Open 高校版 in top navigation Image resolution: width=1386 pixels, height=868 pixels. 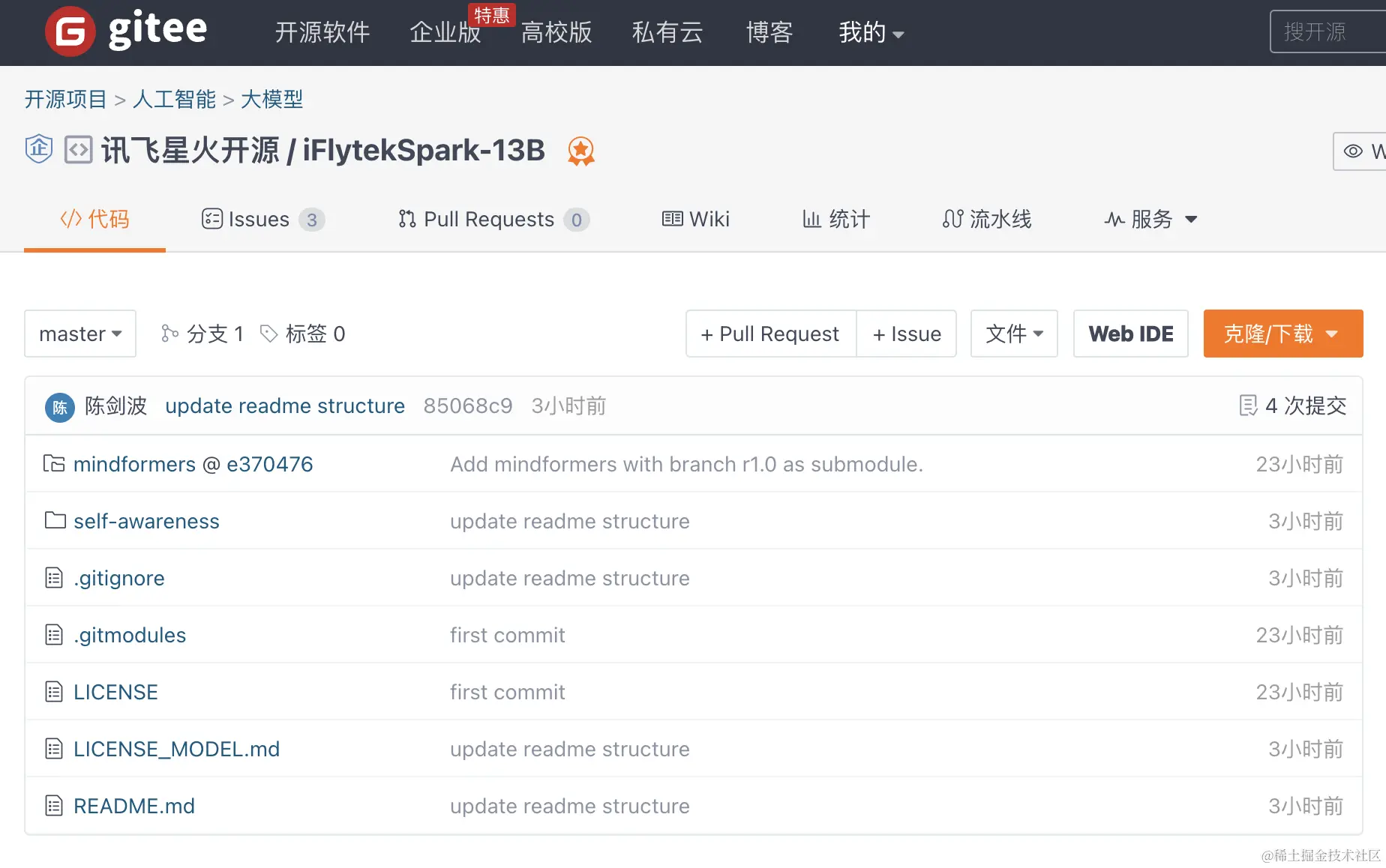(x=556, y=32)
